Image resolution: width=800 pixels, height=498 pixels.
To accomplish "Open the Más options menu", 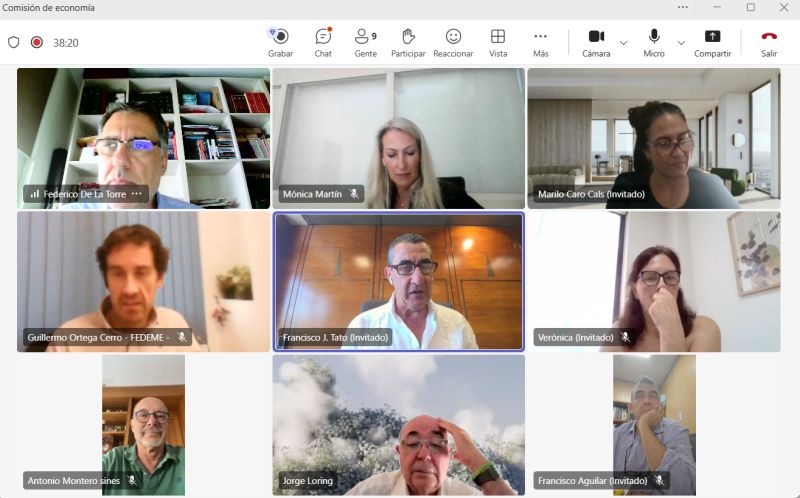I will [x=540, y=43].
